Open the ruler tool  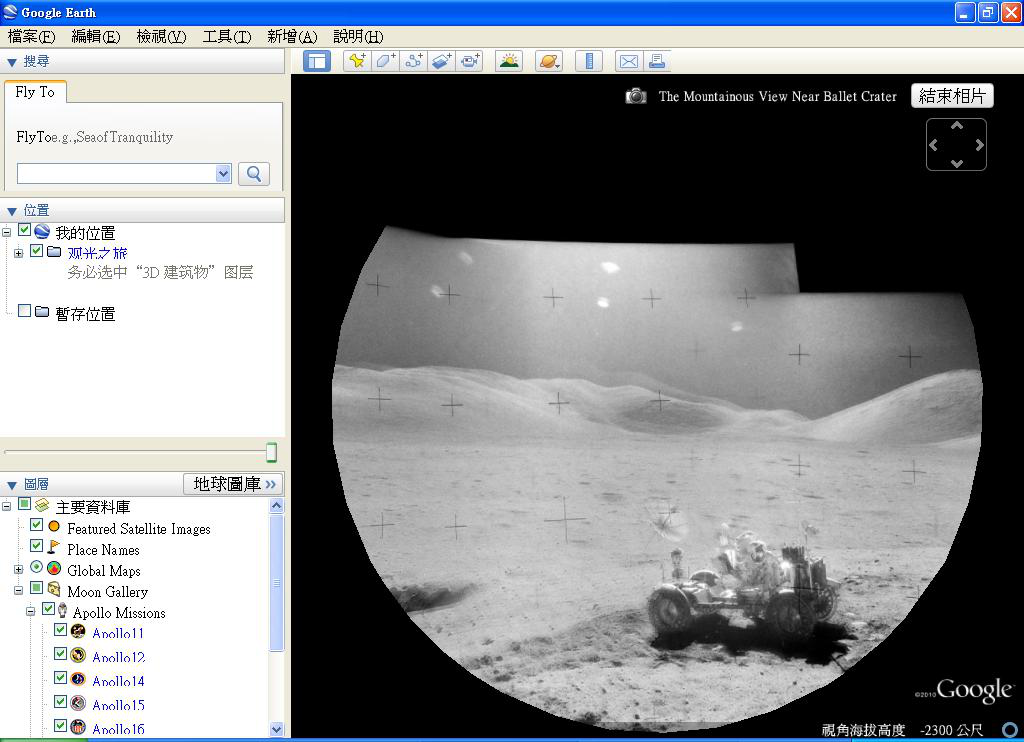(588, 61)
